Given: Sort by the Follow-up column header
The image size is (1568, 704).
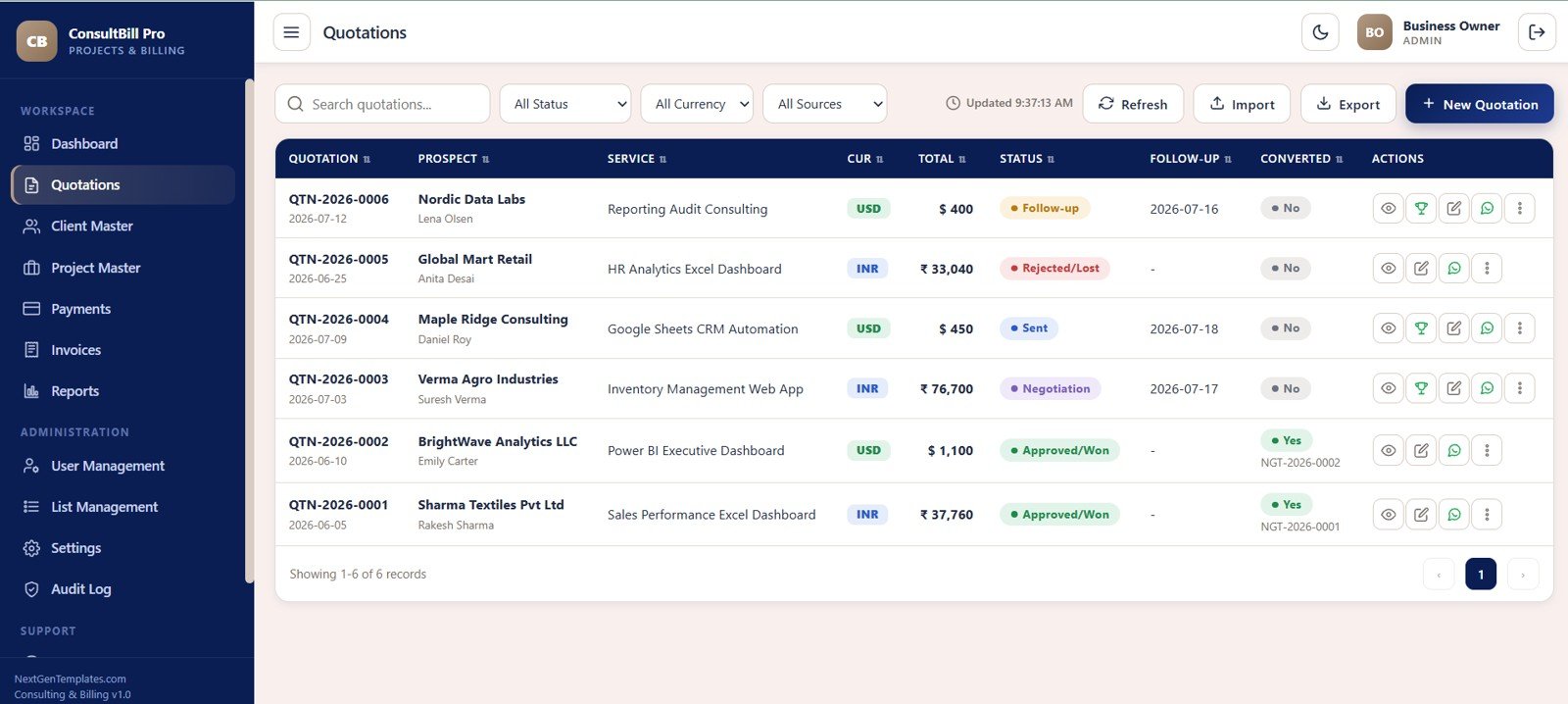Looking at the screenshot, I should coord(1191,159).
